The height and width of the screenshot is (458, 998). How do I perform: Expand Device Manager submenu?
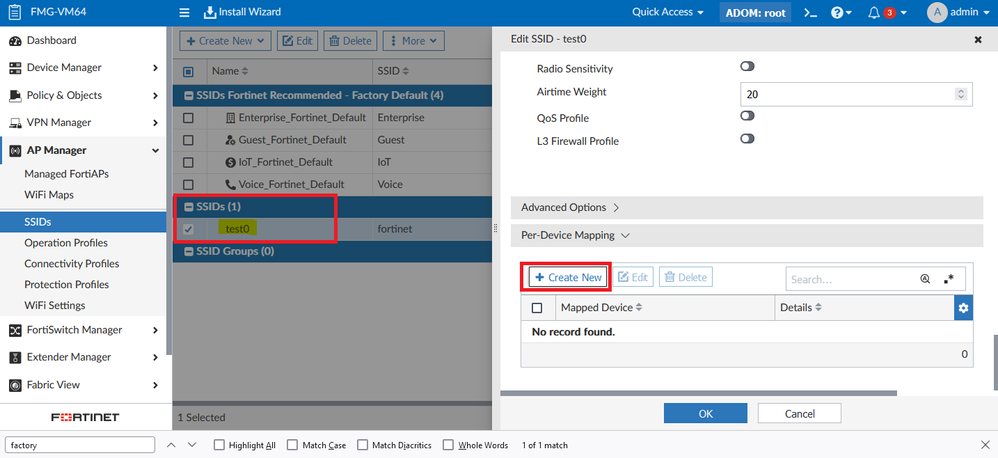155,68
